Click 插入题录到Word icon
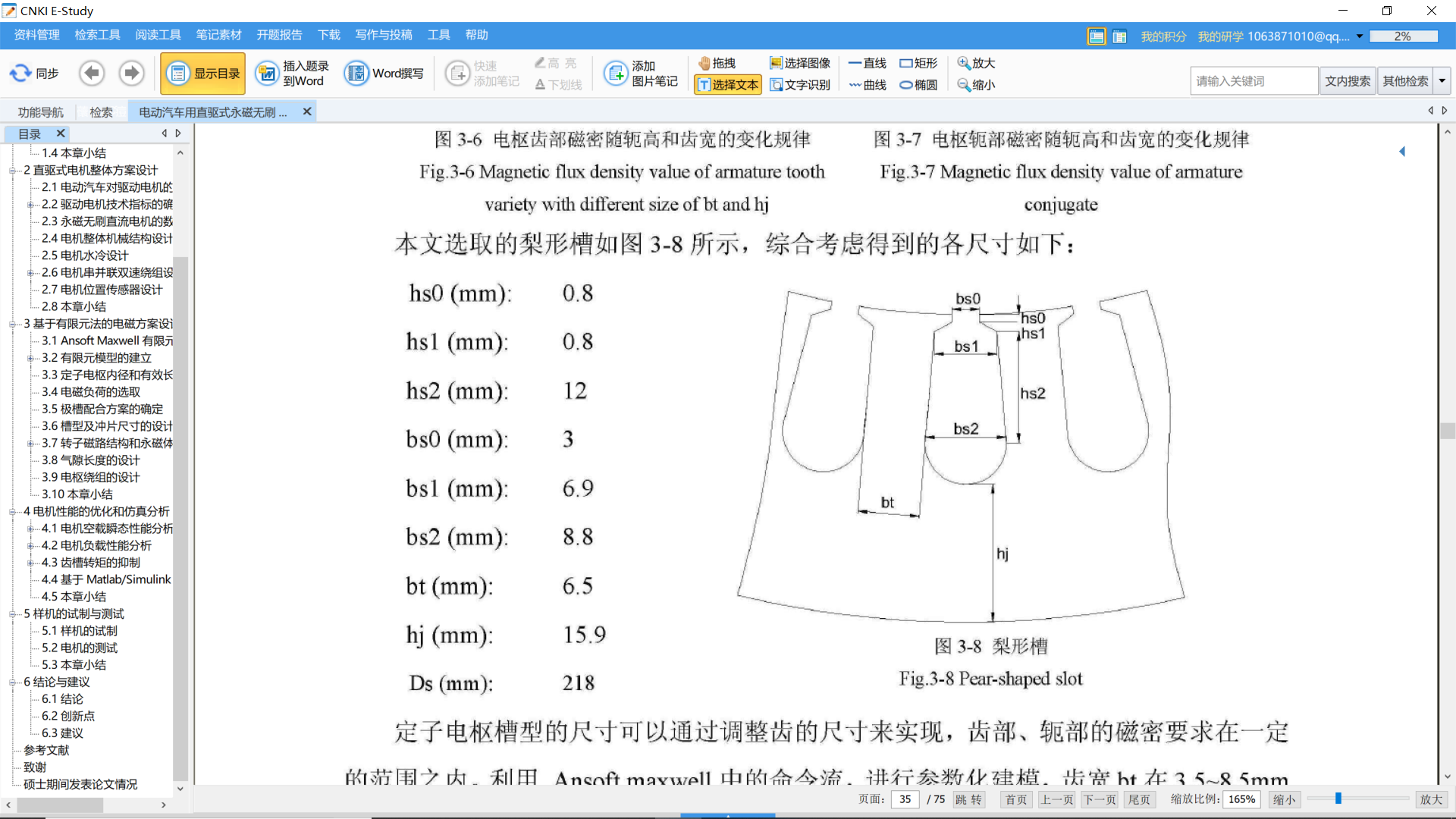This screenshot has width=1456, height=819. pyautogui.click(x=267, y=74)
